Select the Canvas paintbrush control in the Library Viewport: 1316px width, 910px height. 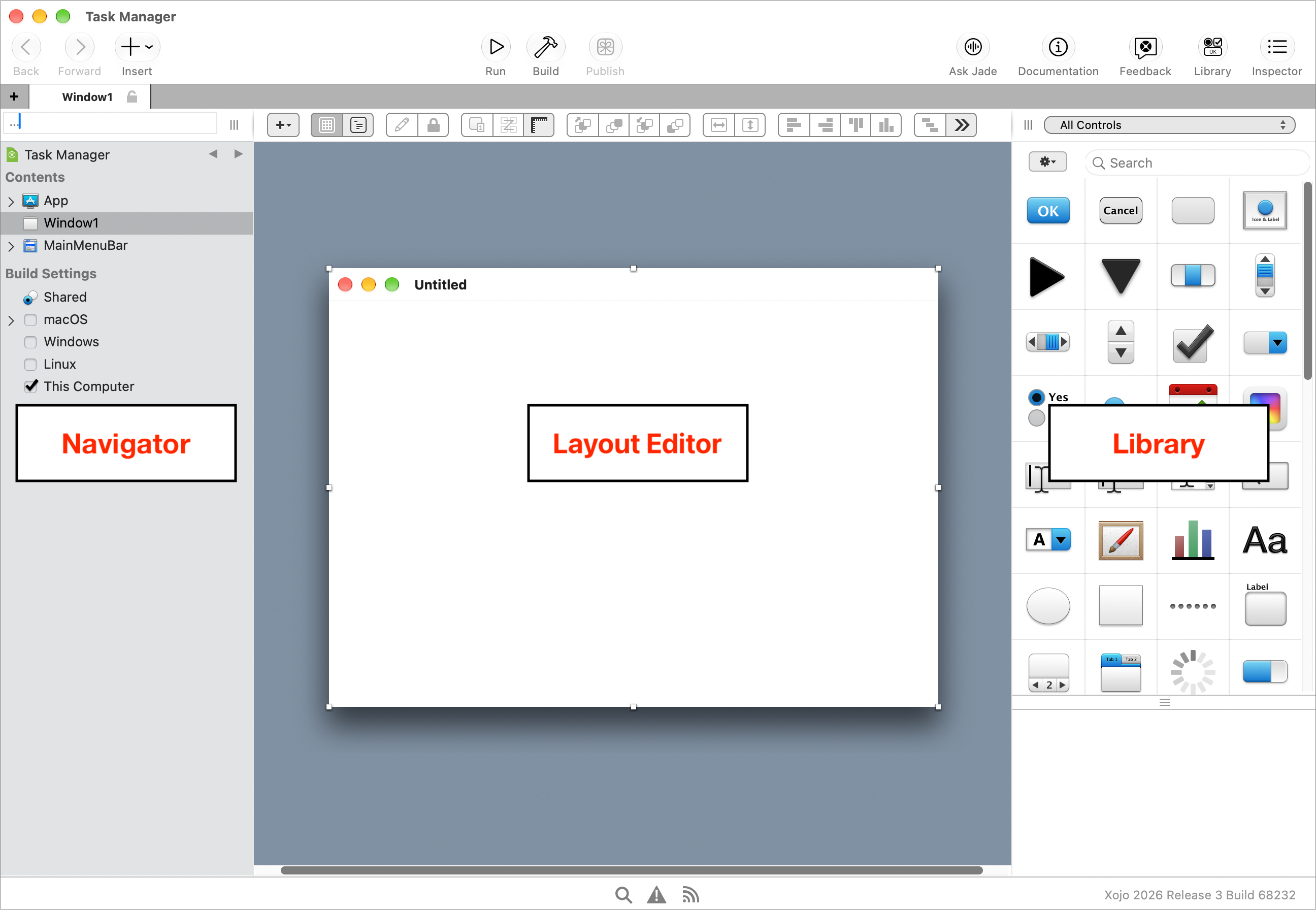[x=1120, y=540]
